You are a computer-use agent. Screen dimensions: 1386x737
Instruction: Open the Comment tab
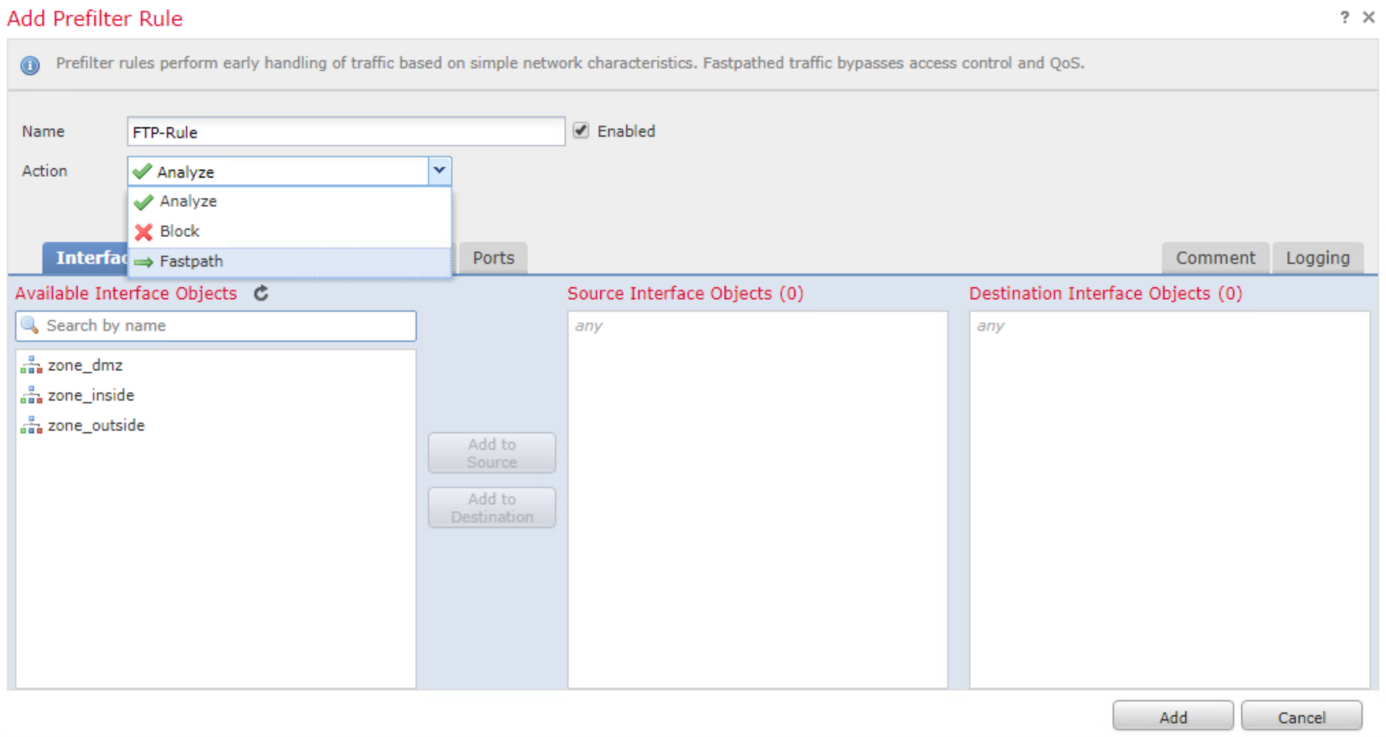(1215, 258)
